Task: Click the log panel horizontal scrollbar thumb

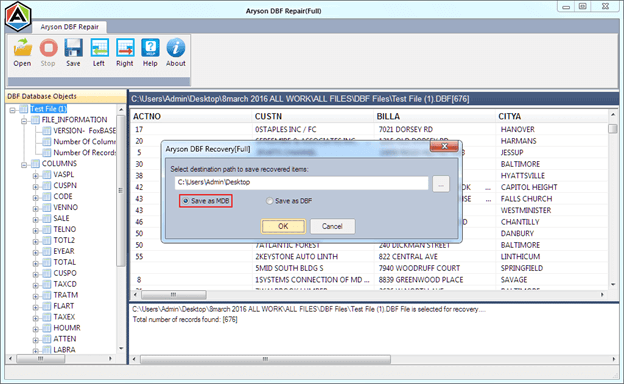Action: 265,359
